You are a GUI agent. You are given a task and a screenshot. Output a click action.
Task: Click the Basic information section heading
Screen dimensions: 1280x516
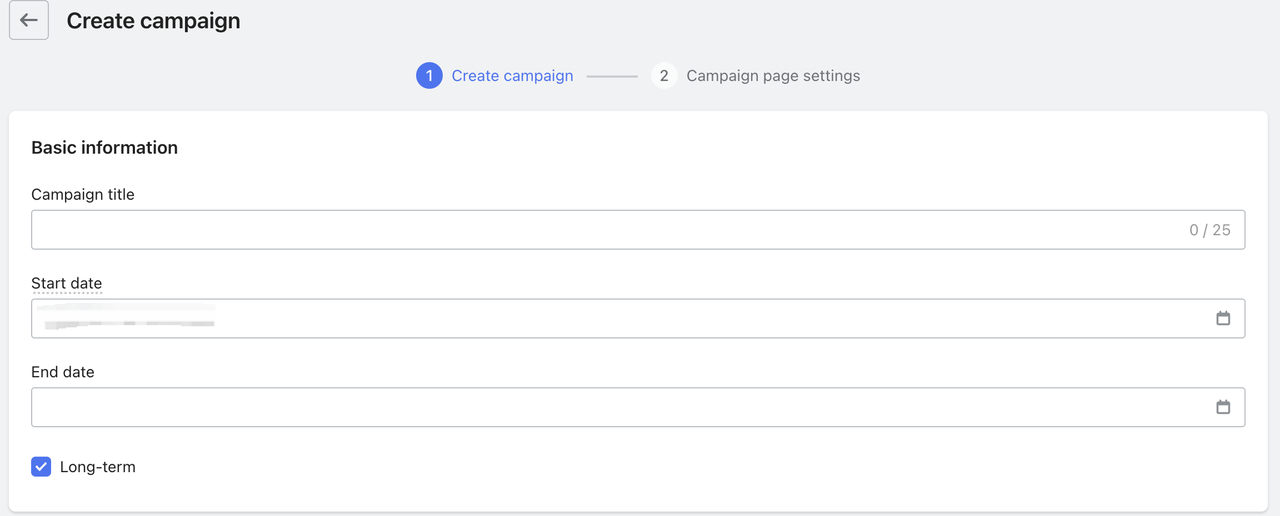coord(104,147)
